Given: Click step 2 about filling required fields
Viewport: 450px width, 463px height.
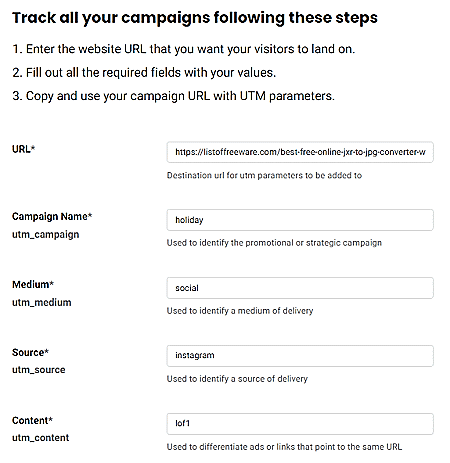Looking at the screenshot, I should 144,73.
